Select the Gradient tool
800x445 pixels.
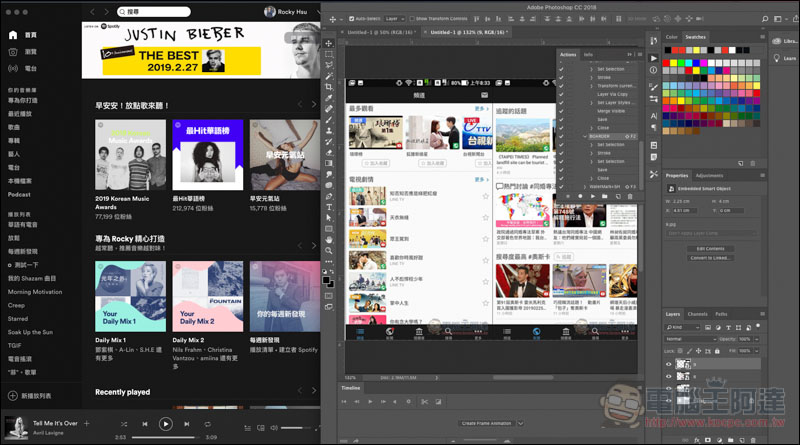[329, 163]
